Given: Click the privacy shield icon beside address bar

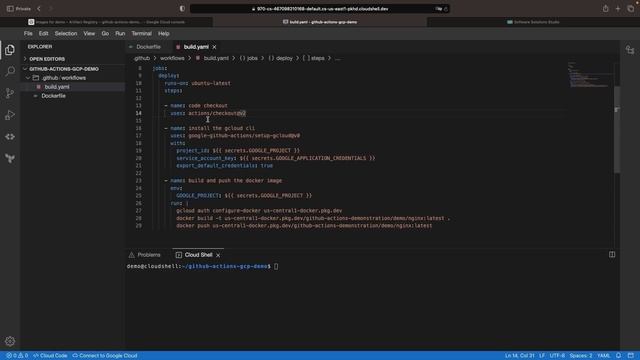Looking at the screenshot, I should coord(182,9).
